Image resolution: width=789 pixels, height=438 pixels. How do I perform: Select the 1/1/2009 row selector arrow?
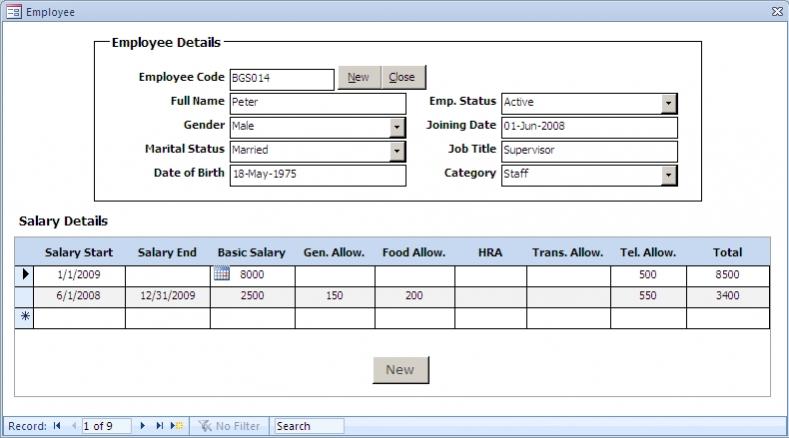pos(25,274)
